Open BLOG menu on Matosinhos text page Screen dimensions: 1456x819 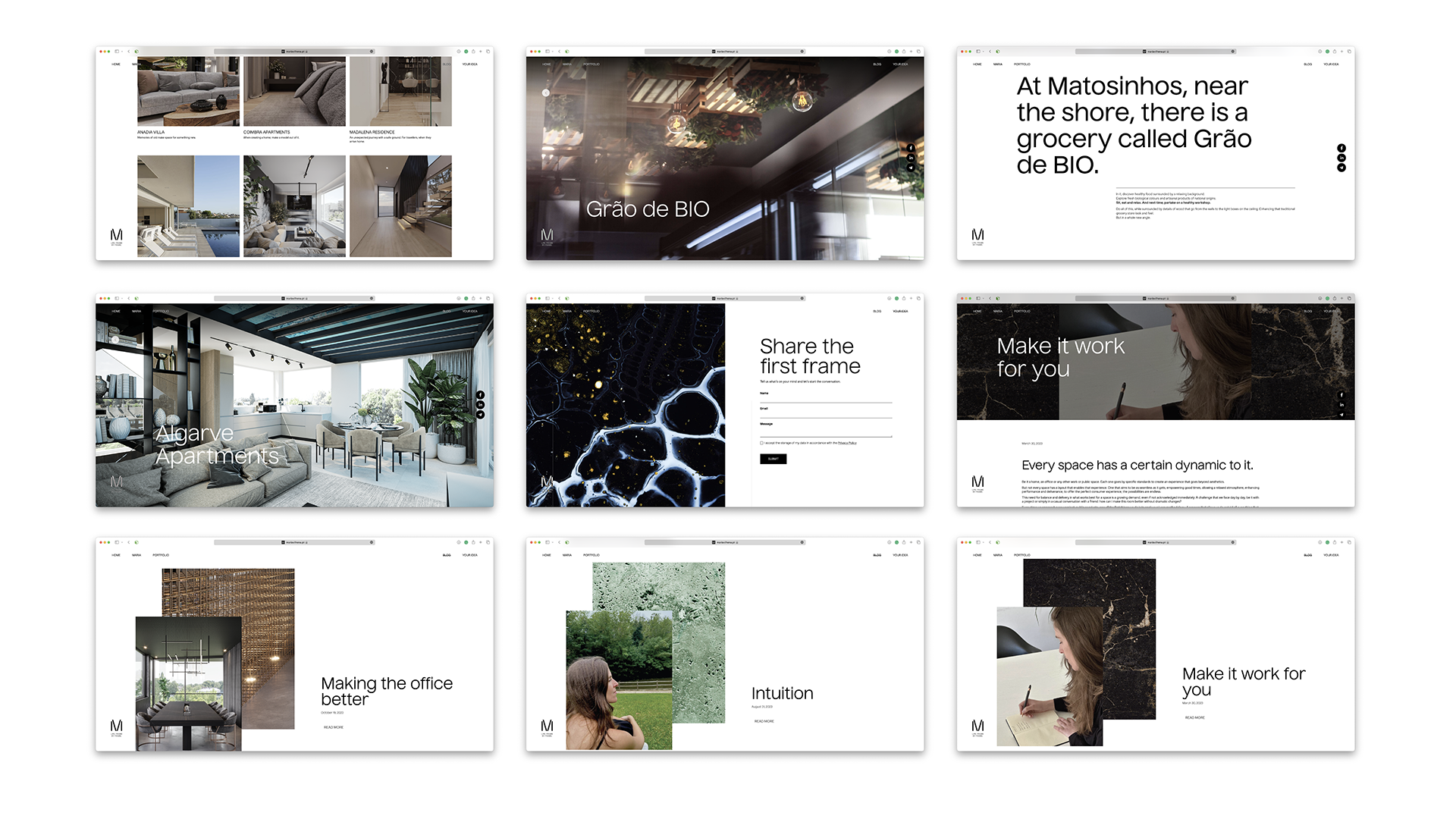(1307, 64)
